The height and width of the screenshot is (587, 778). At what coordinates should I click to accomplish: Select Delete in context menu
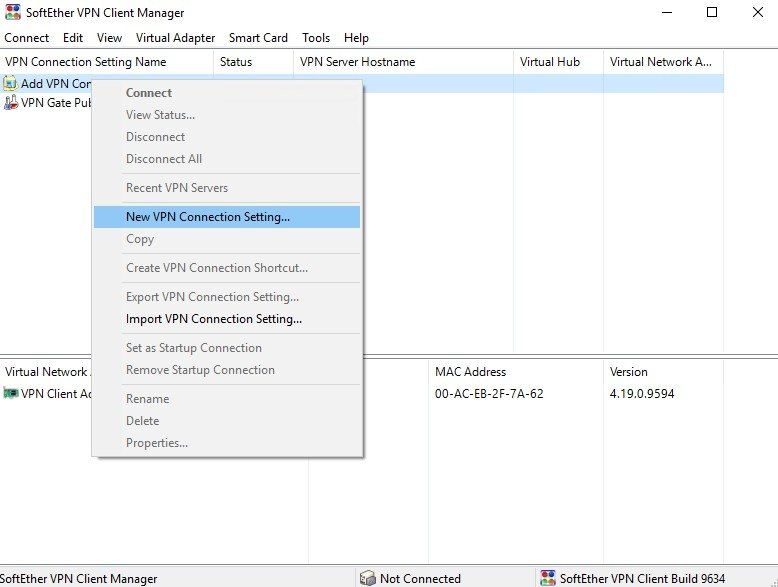[227, 421]
